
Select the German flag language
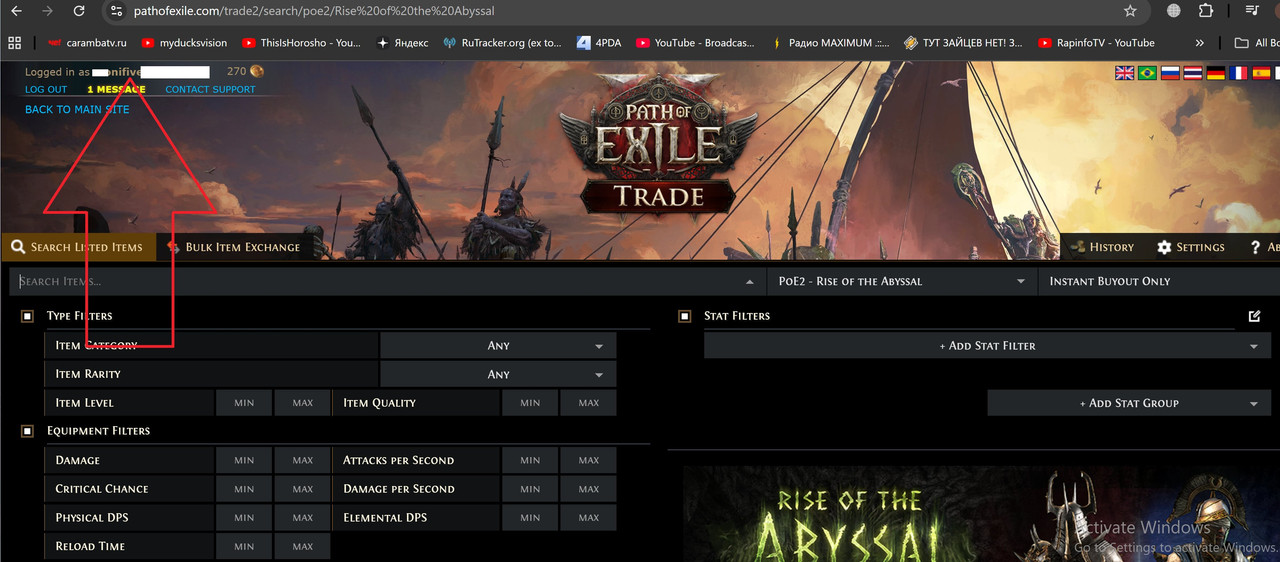point(1216,73)
